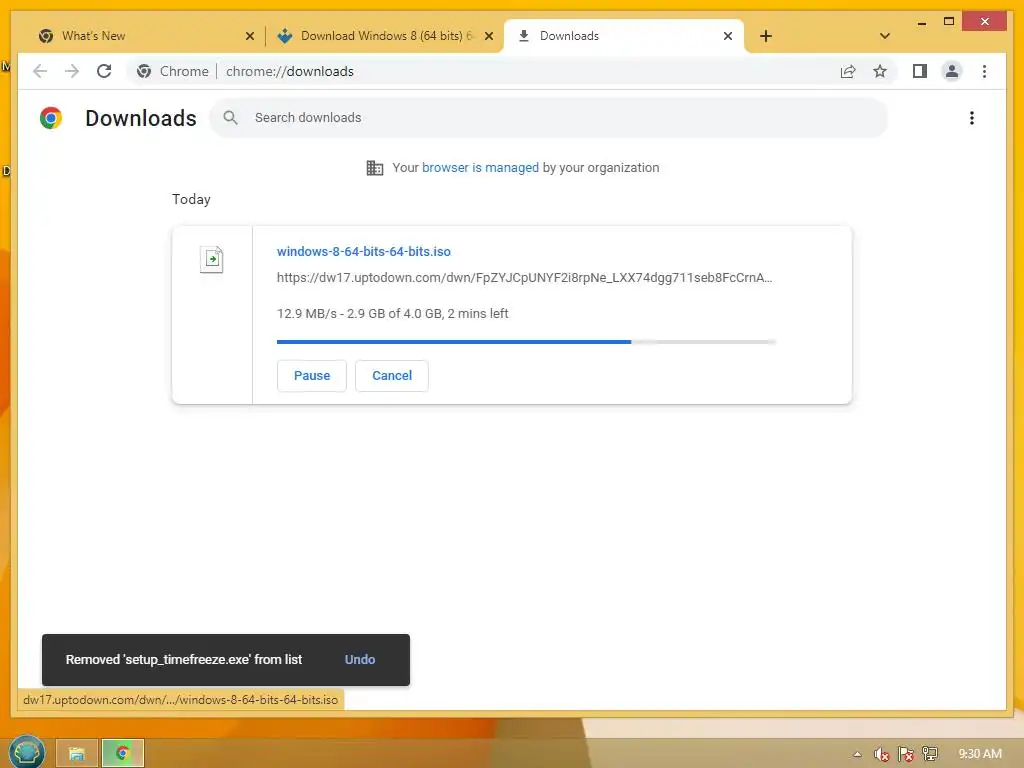Focus the Search downloads field
1024x768 pixels.
[x=549, y=118]
